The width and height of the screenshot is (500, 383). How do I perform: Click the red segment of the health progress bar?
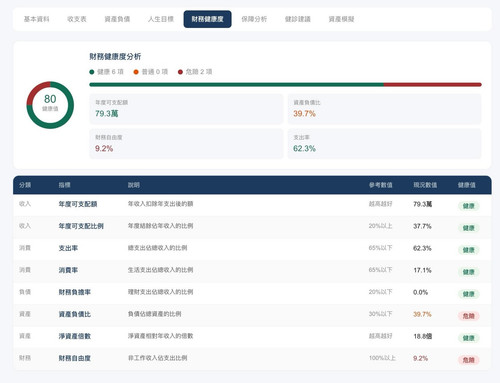pos(433,85)
